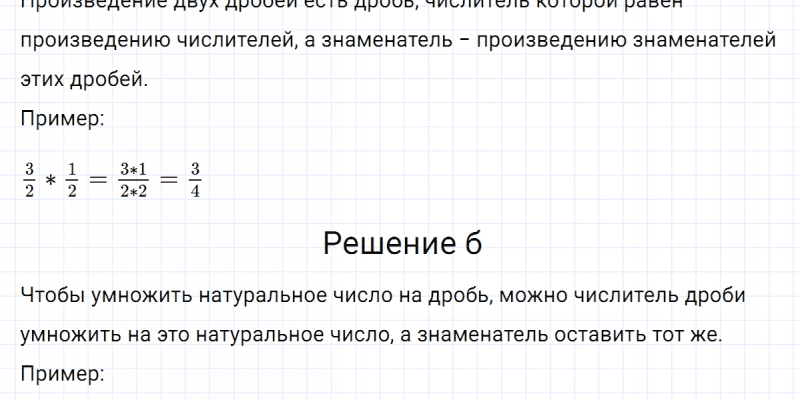Click the word "можно" in the Решение б text

[x=526, y=296]
